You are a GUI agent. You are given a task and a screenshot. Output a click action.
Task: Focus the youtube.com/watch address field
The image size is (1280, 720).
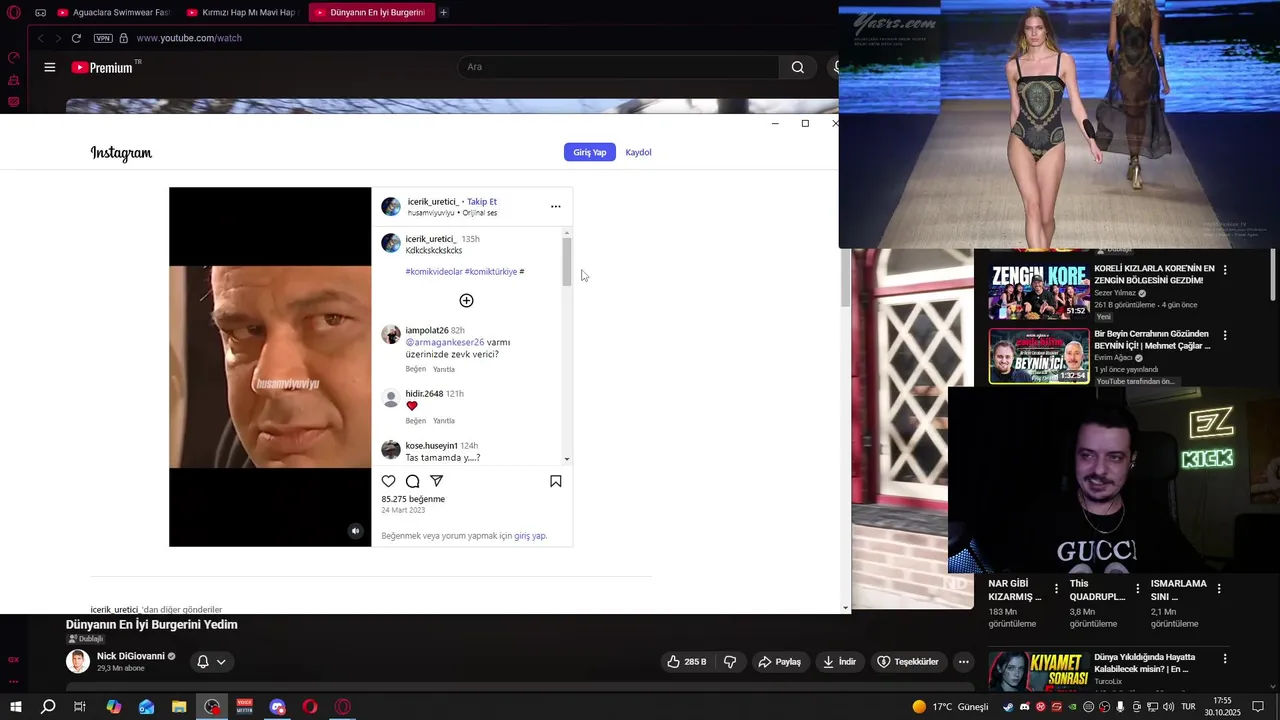[x=189, y=38]
